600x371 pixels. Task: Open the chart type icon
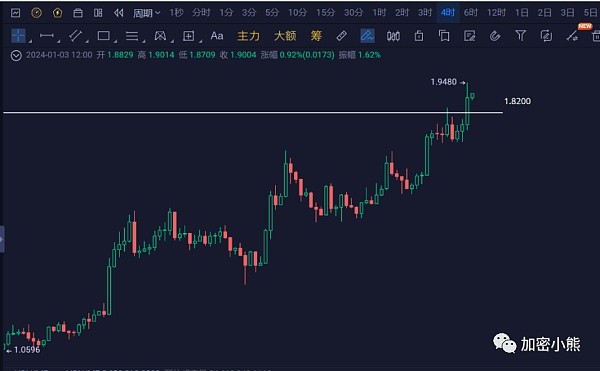pos(15,13)
